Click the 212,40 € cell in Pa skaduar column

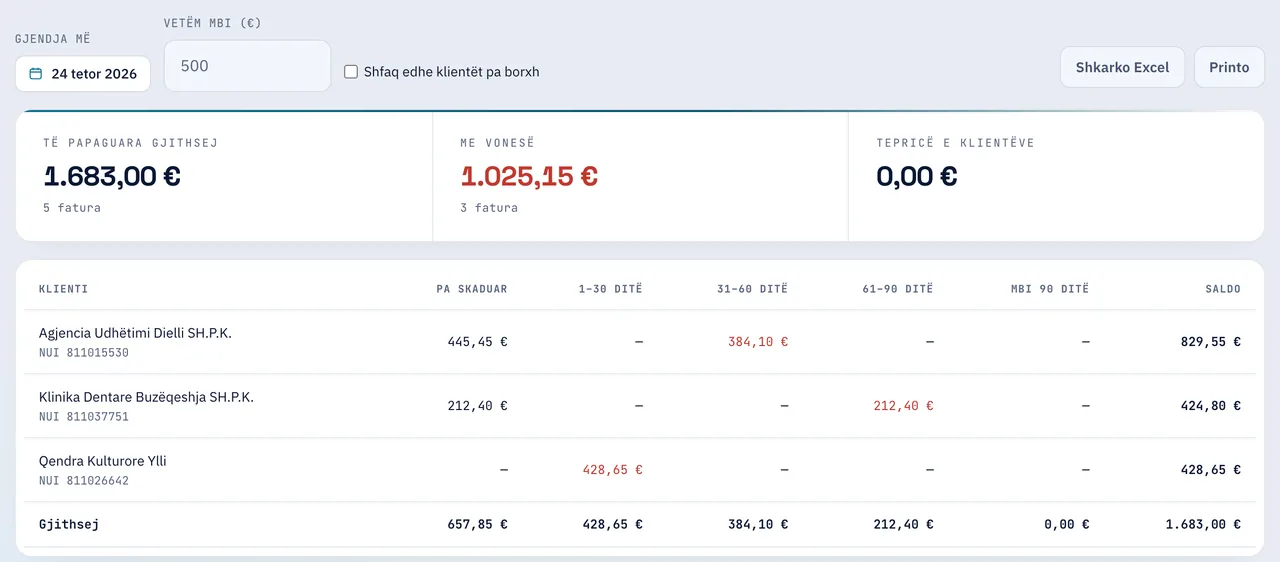477,406
